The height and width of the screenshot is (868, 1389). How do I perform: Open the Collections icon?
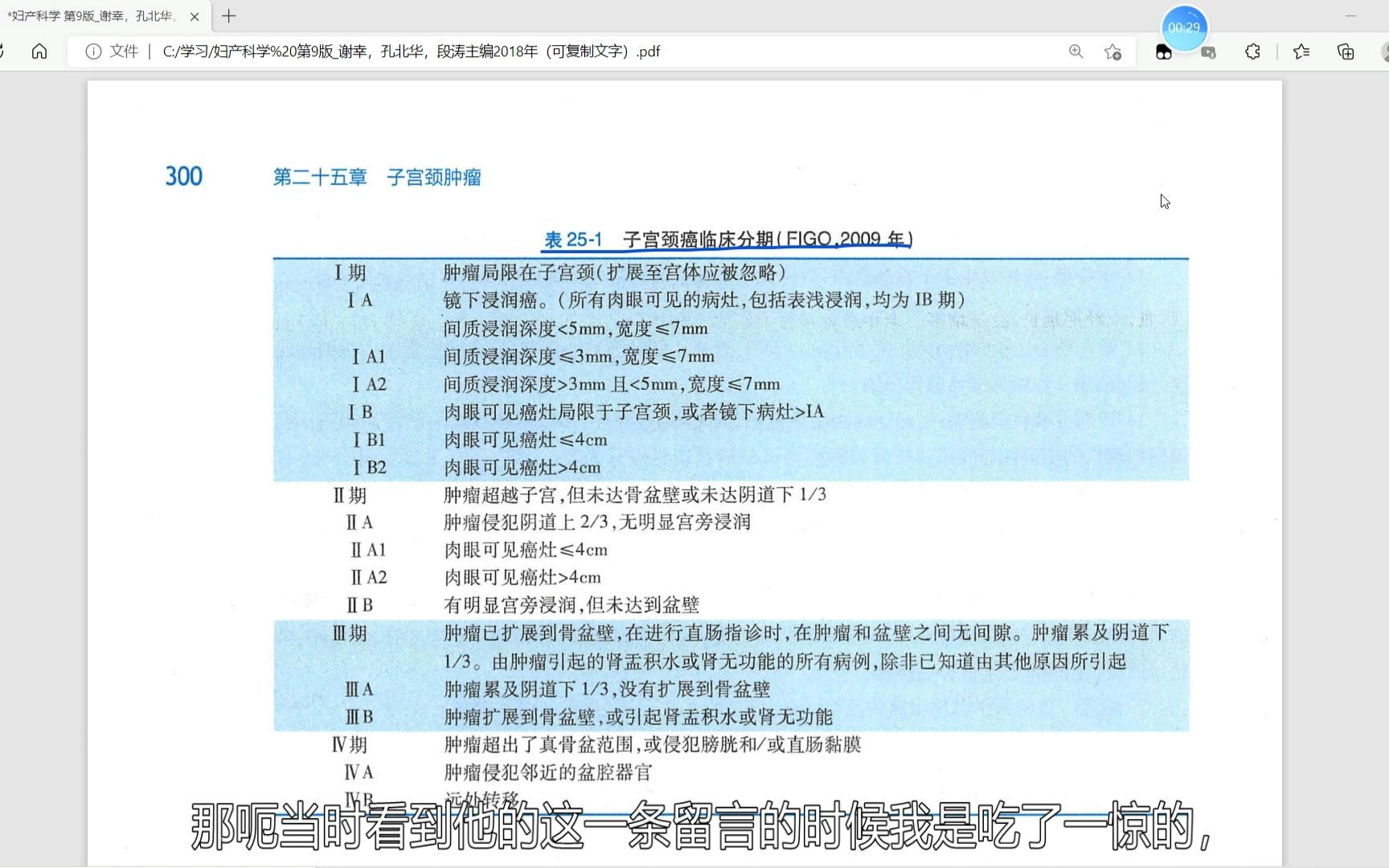click(1346, 51)
